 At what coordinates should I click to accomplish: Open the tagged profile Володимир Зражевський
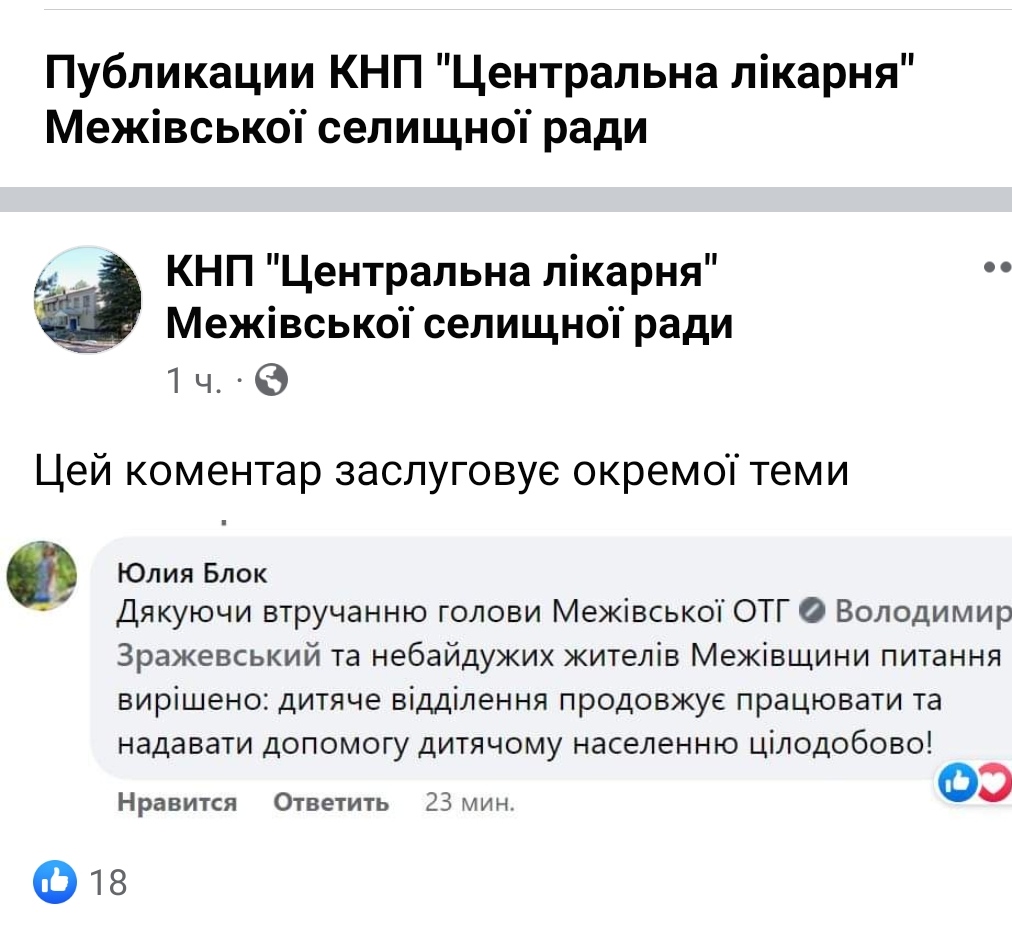[920, 609]
